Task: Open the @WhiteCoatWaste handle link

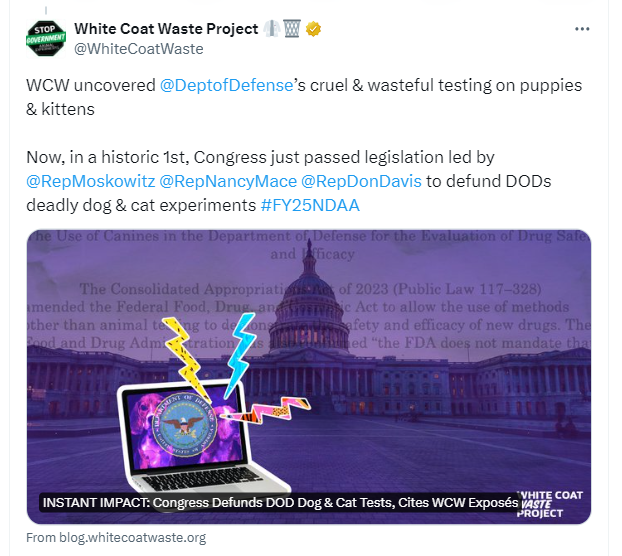Action: (139, 49)
